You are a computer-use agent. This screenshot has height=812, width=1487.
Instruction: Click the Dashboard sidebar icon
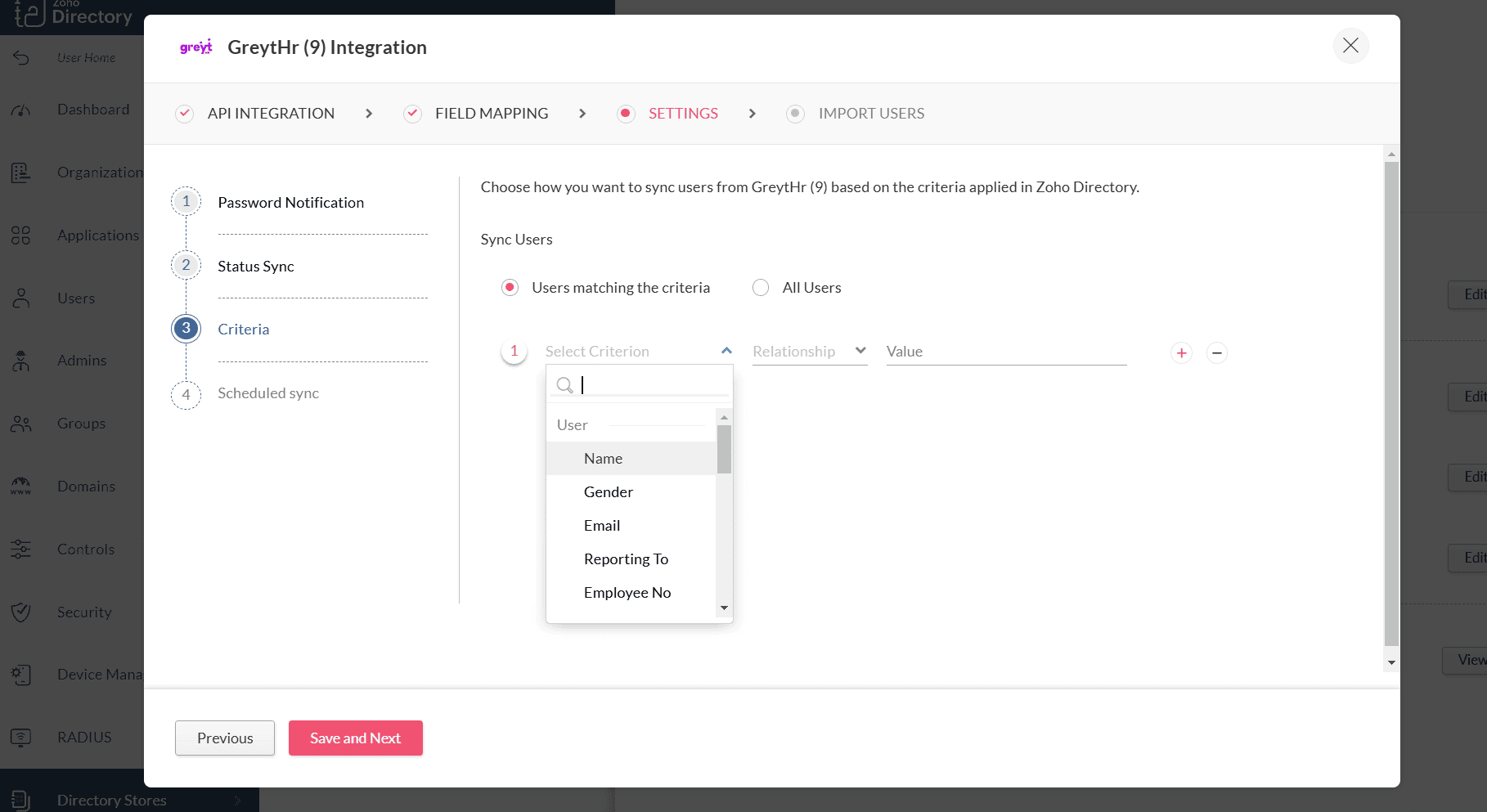21,110
